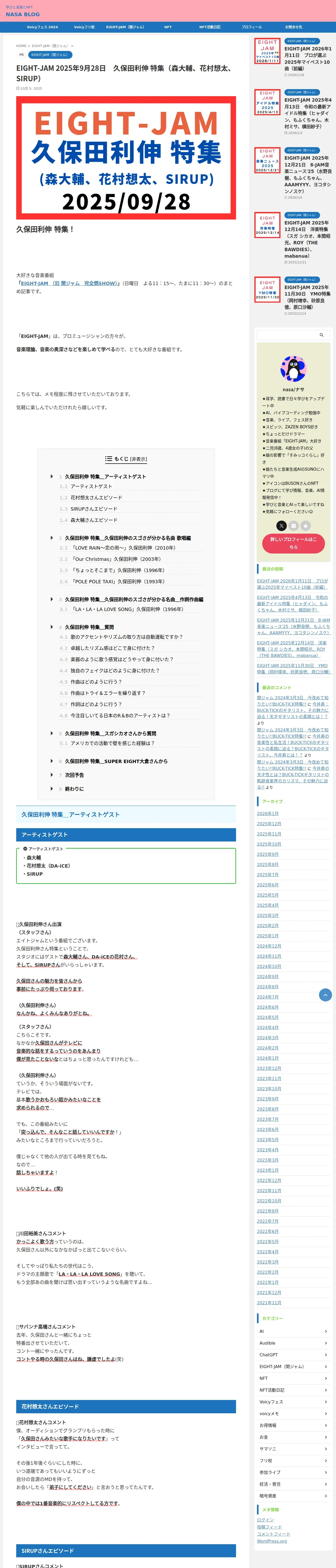Expand TOC section 7 次回予告 triangle

point(52,775)
